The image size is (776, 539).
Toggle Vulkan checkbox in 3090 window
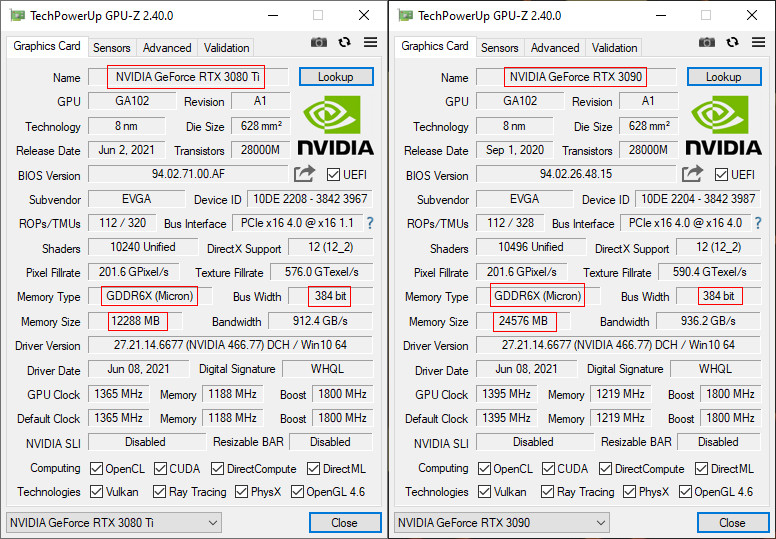click(485, 491)
